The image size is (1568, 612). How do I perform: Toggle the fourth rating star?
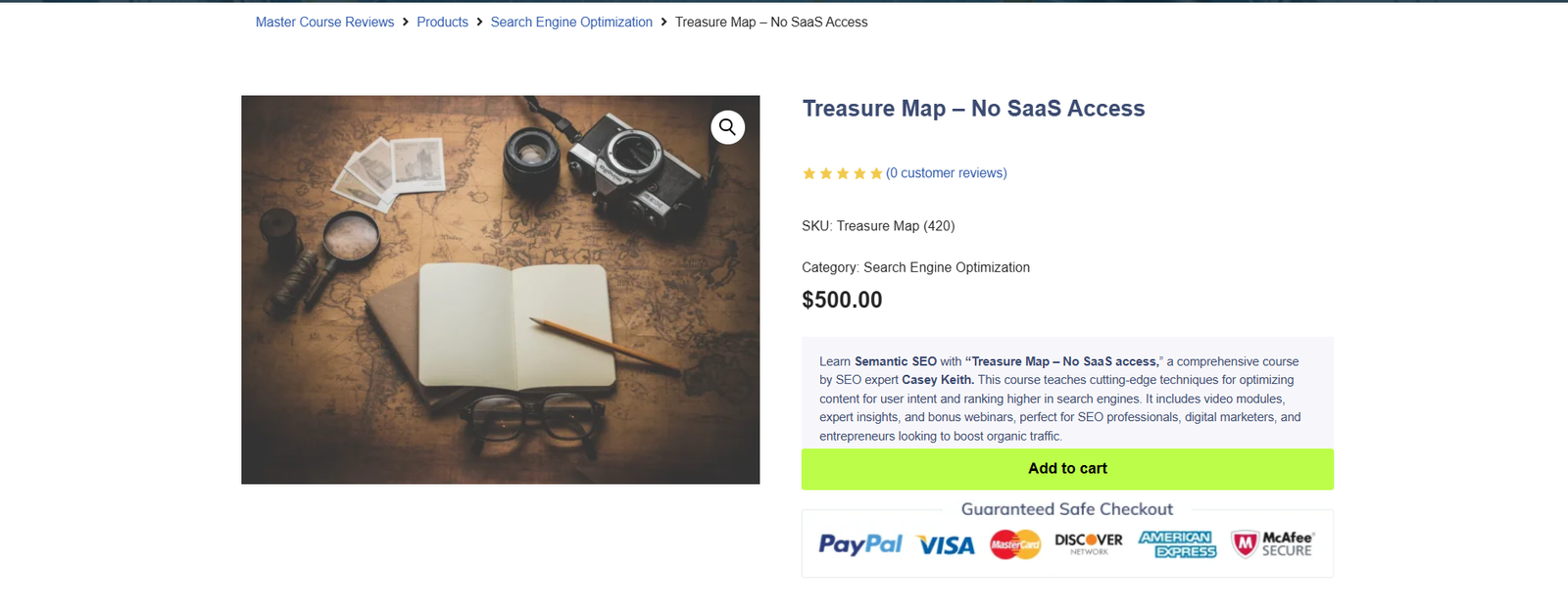pyautogui.click(x=858, y=172)
